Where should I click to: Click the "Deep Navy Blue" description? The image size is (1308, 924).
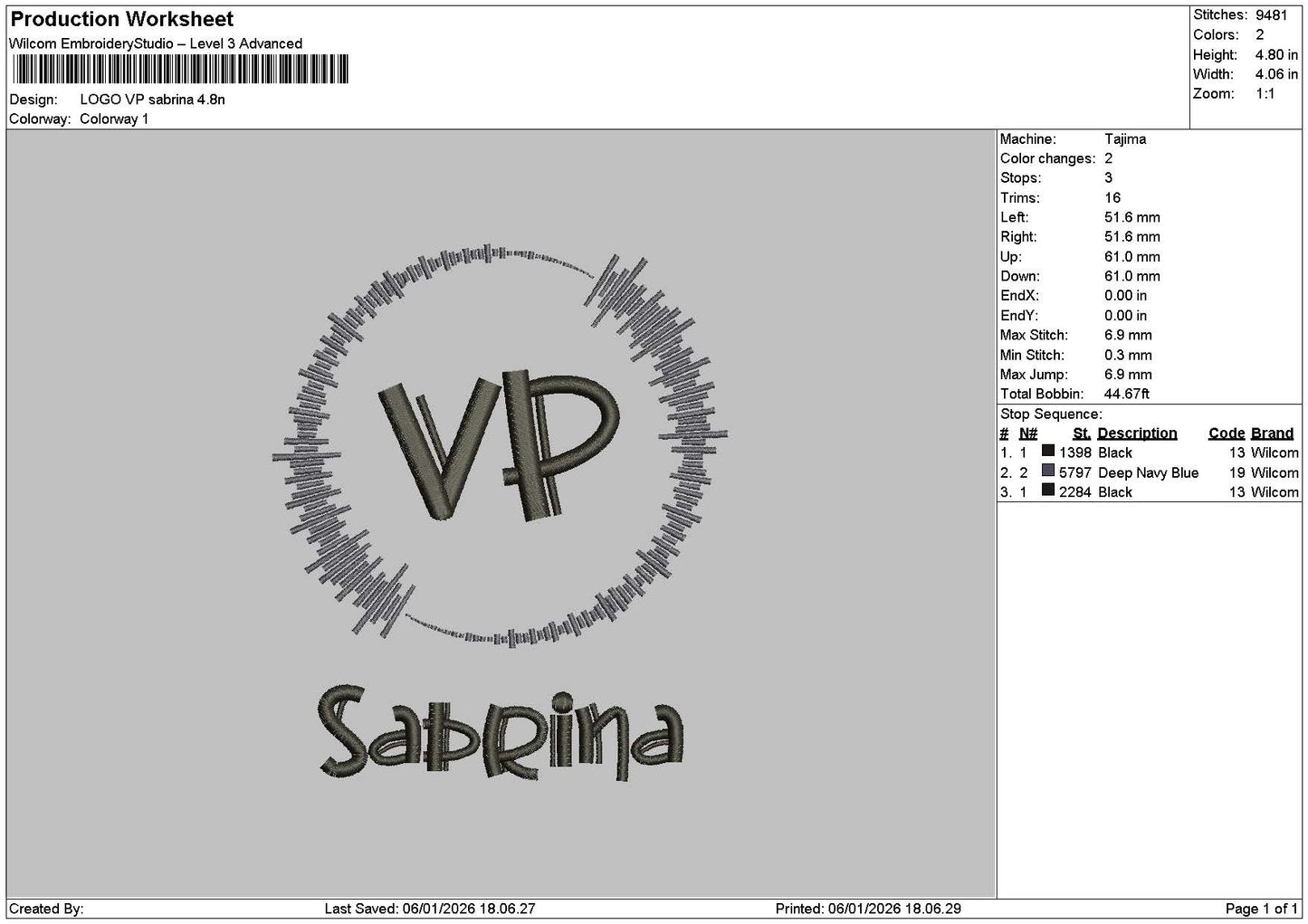click(1148, 473)
